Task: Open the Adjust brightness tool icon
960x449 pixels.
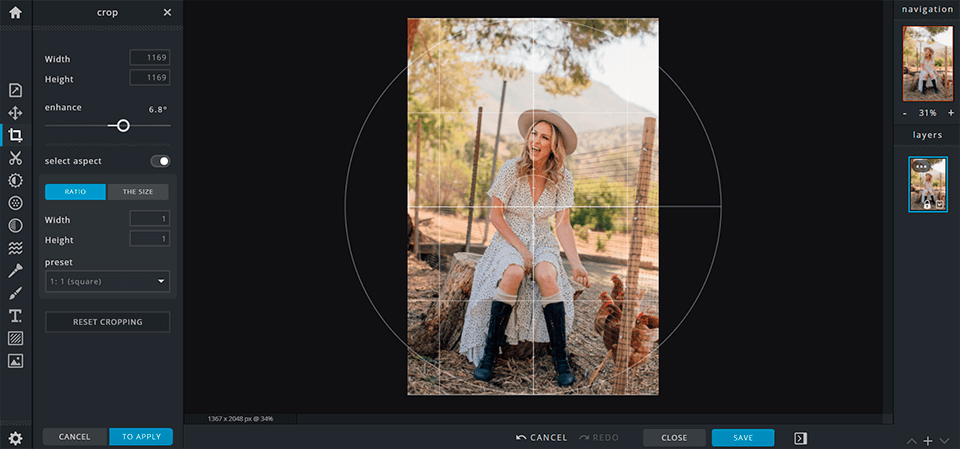Action: pyautogui.click(x=15, y=180)
